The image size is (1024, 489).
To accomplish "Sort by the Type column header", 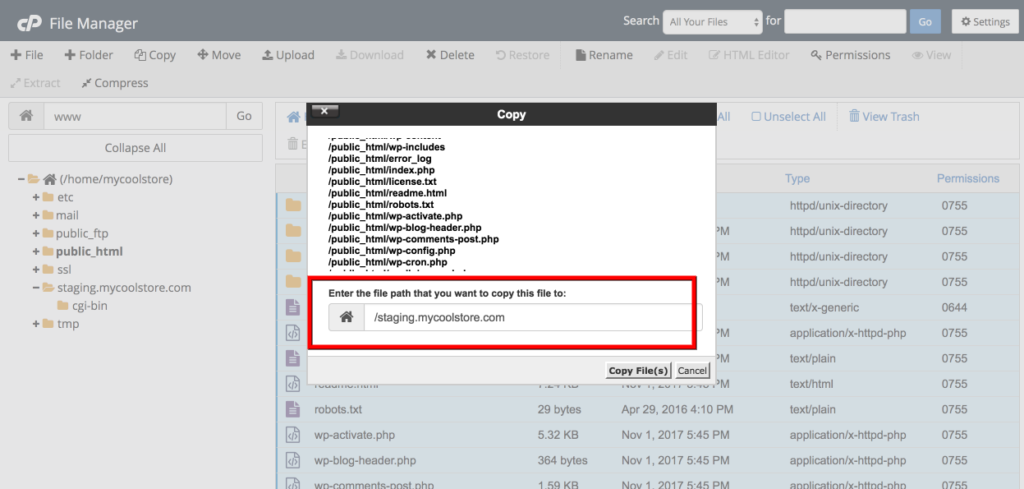I will [x=797, y=179].
